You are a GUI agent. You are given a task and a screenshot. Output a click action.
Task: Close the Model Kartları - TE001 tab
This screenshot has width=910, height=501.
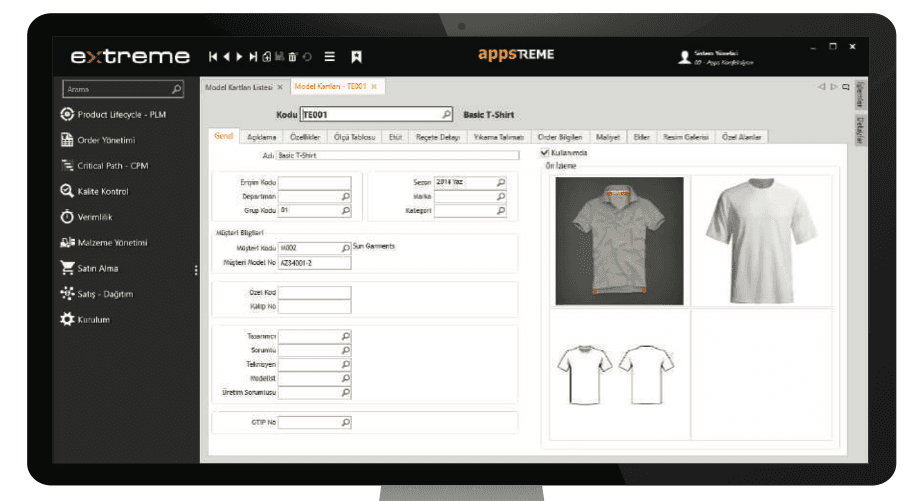(x=374, y=86)
